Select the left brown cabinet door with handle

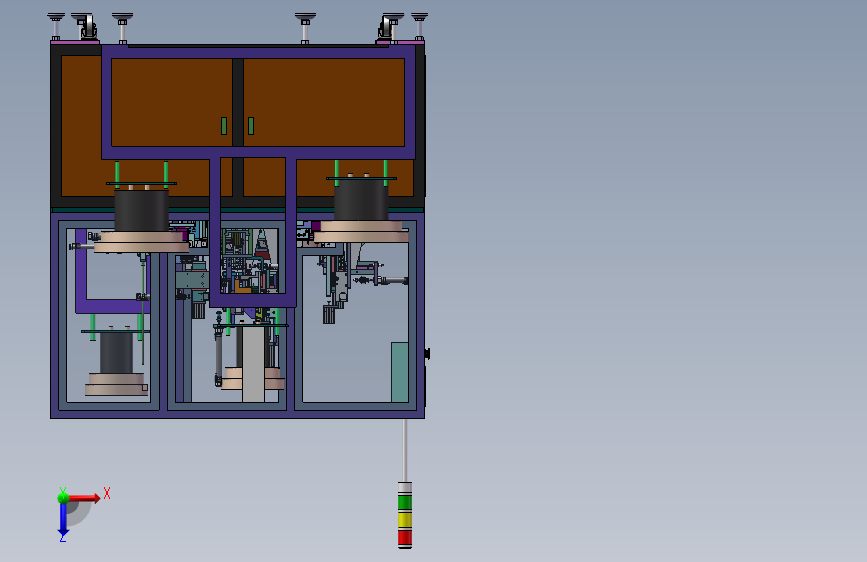coord(171,102)
